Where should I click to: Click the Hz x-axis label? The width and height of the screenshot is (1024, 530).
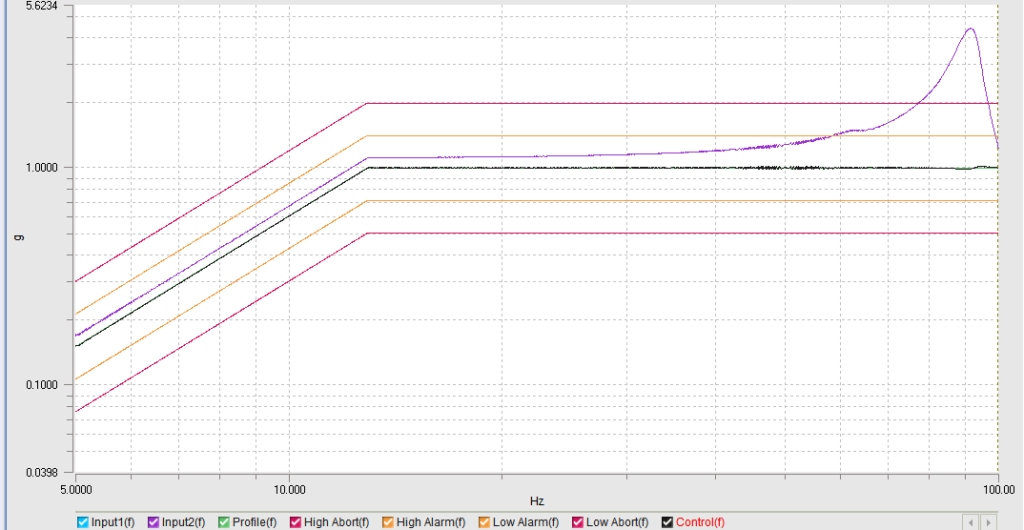tap(537, 500)
